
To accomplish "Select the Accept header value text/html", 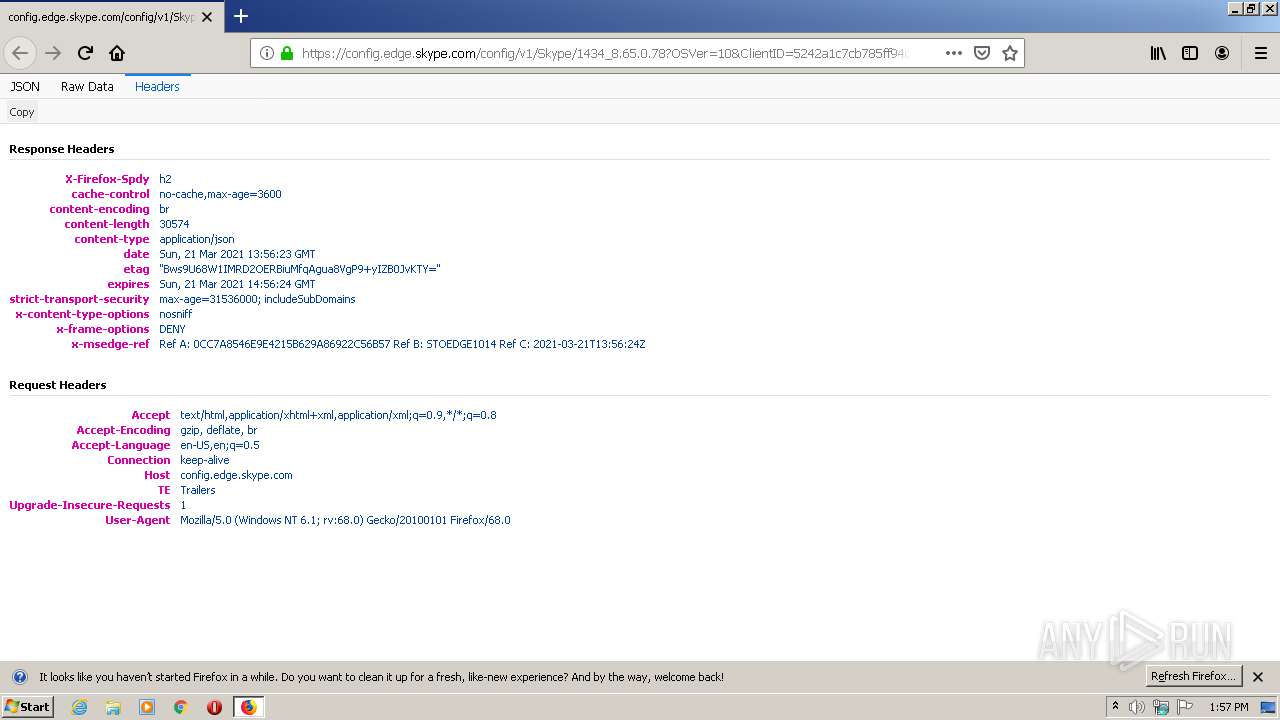I will tap(338, 415).
